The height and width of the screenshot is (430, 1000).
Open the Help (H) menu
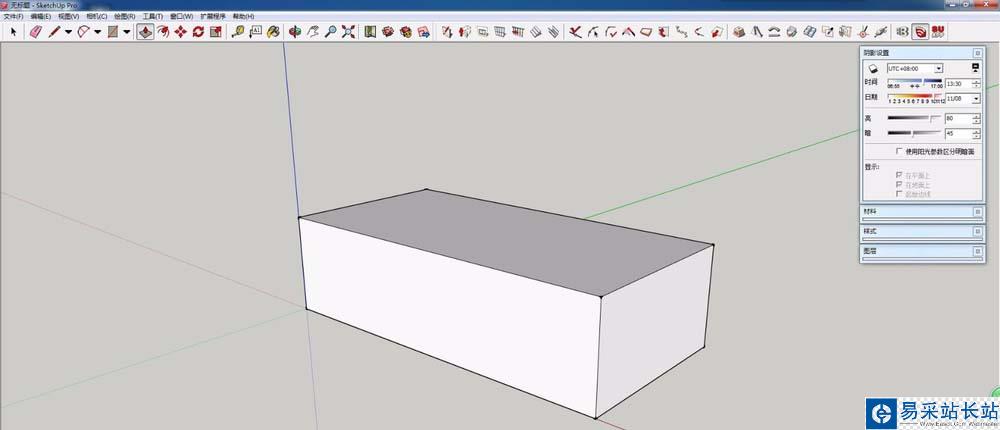(244, 16)
